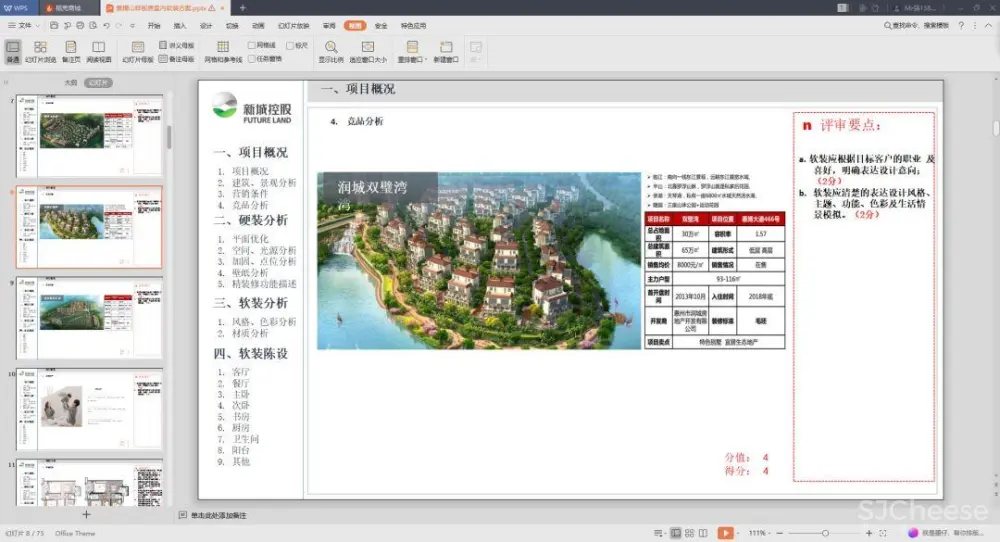The image size is (1000, 542).
Task: Open 备注页 notes page view
Action: (x=71, y=51)
